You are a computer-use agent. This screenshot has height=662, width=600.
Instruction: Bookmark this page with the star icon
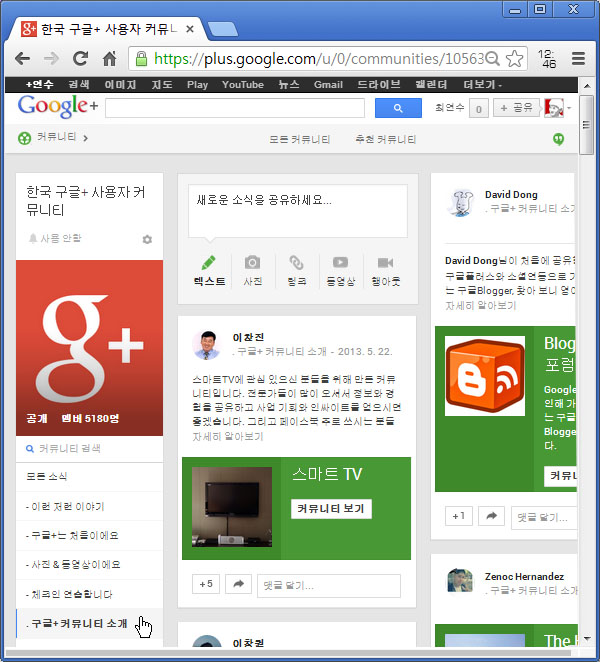point(514,59)
